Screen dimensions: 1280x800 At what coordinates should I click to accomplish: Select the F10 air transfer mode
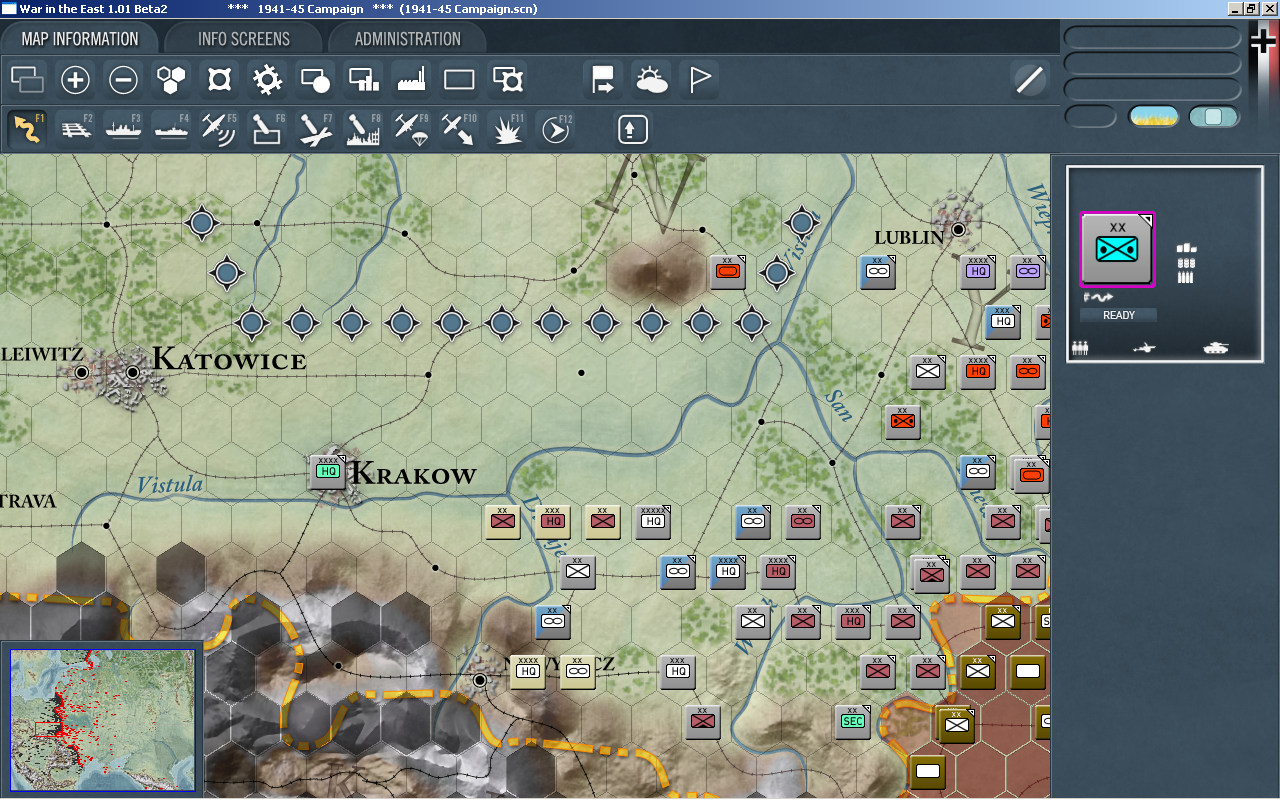[459, 129]
